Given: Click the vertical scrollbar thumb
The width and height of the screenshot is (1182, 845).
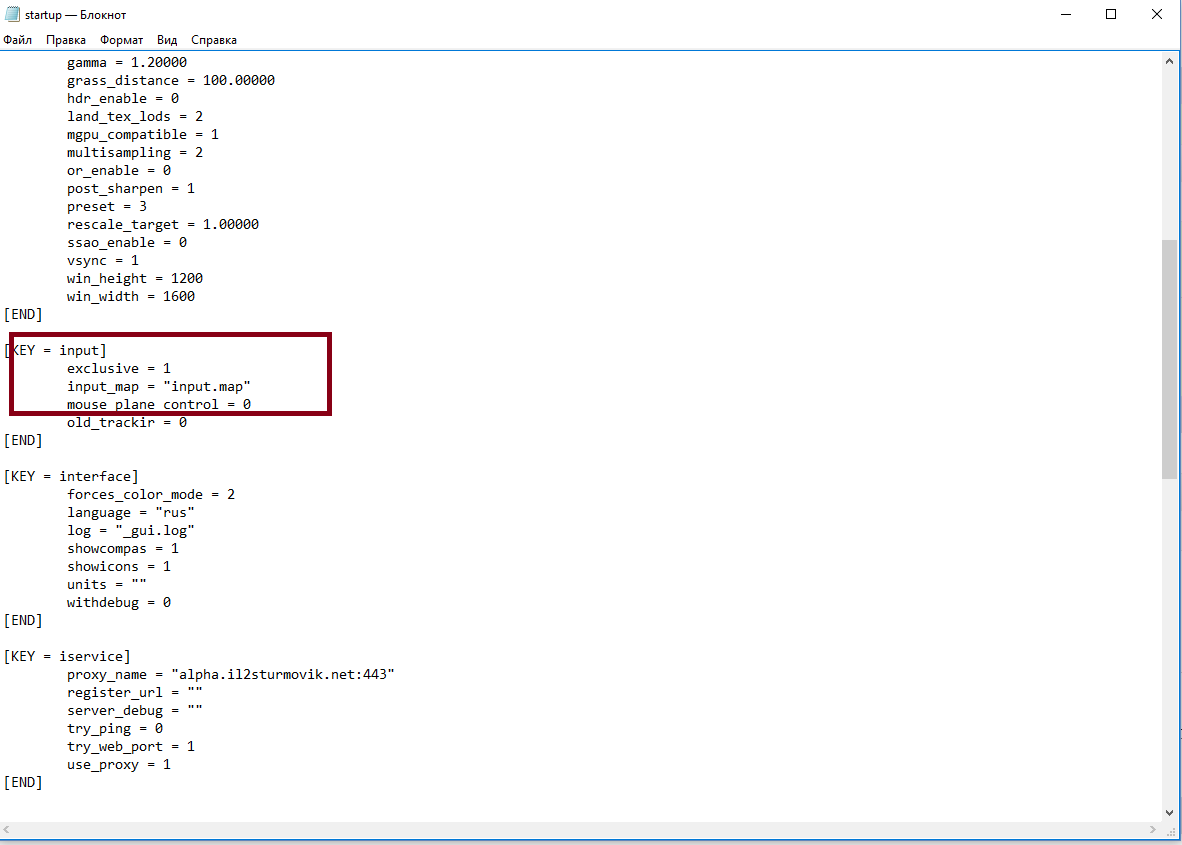Looking at the screenshot, I should tap(1169, 359).
